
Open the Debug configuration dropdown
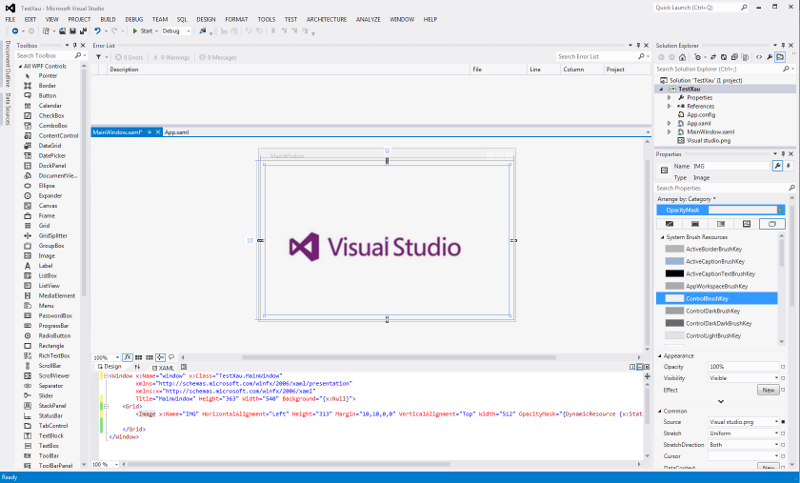coord(176,31)
